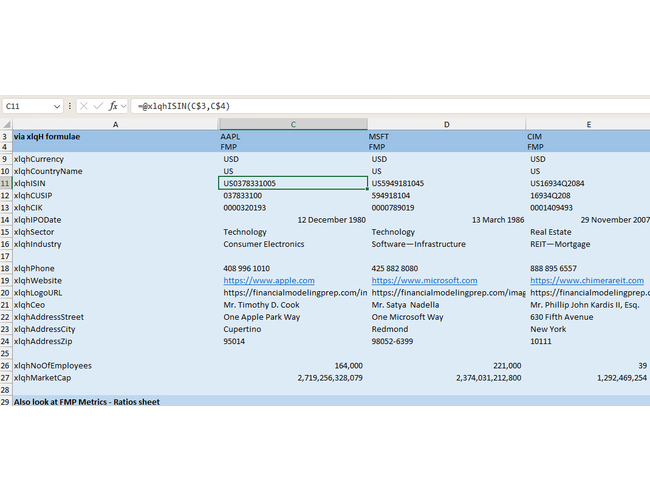Select the xlqhCeo label cell
Image resolution: width=650 pixels, height=500 pixels.
[115, 305]
